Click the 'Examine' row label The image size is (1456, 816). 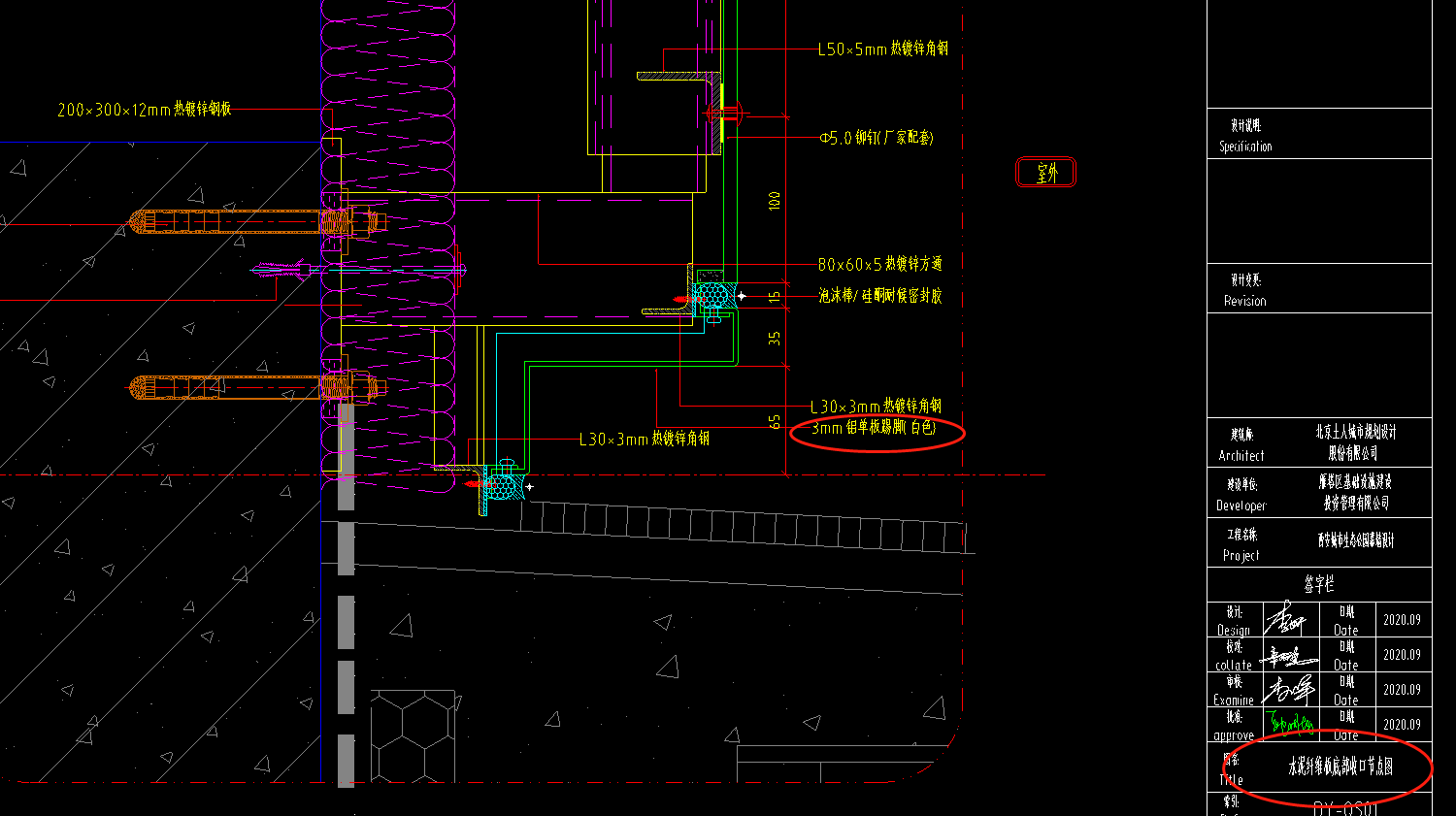pos(1234,701)
